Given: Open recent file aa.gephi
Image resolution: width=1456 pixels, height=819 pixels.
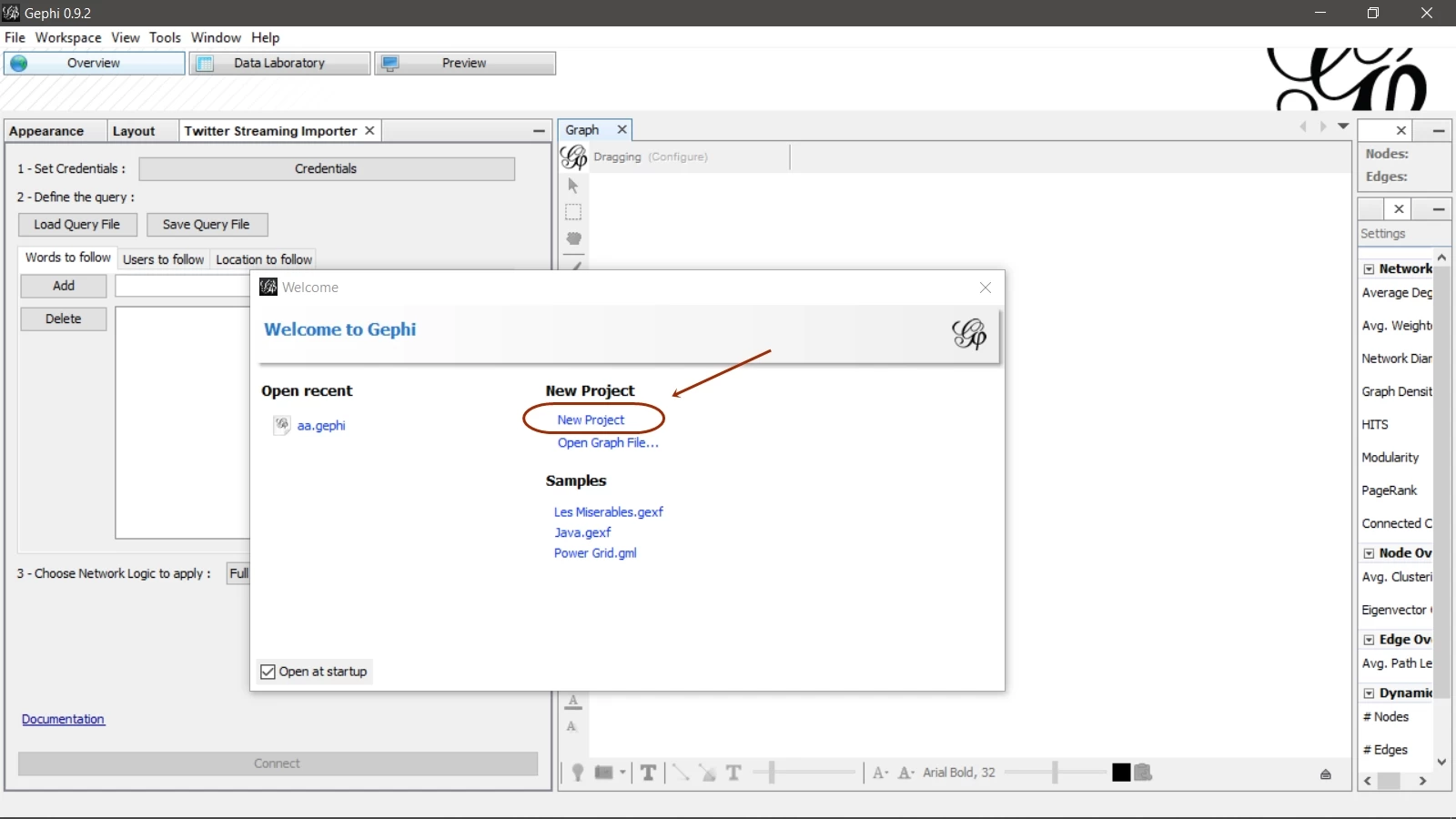Looking at the screenshot, I should pos(321,425).
